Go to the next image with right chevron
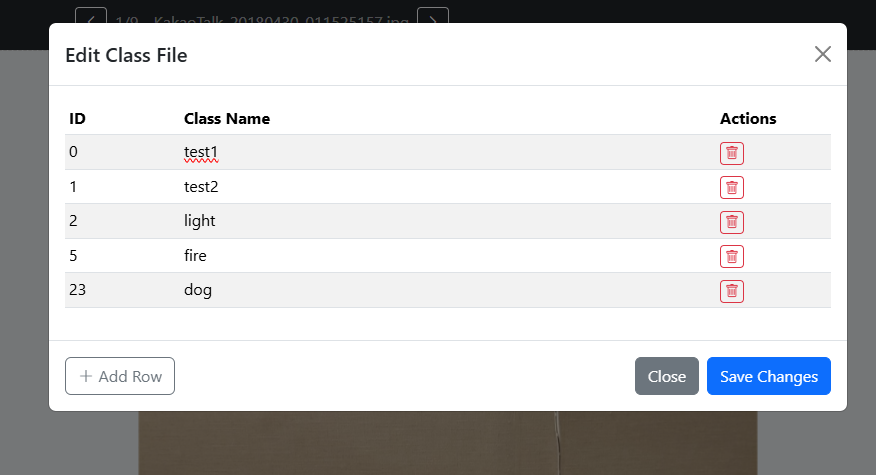The image size is (876, 475). 433,16
